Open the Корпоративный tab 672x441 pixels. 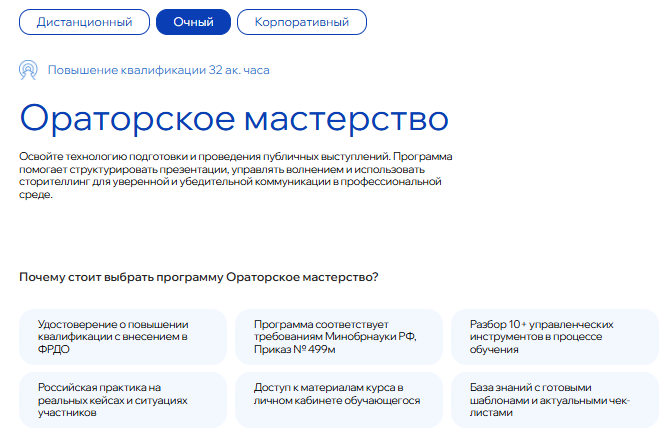tap(302, 21)
